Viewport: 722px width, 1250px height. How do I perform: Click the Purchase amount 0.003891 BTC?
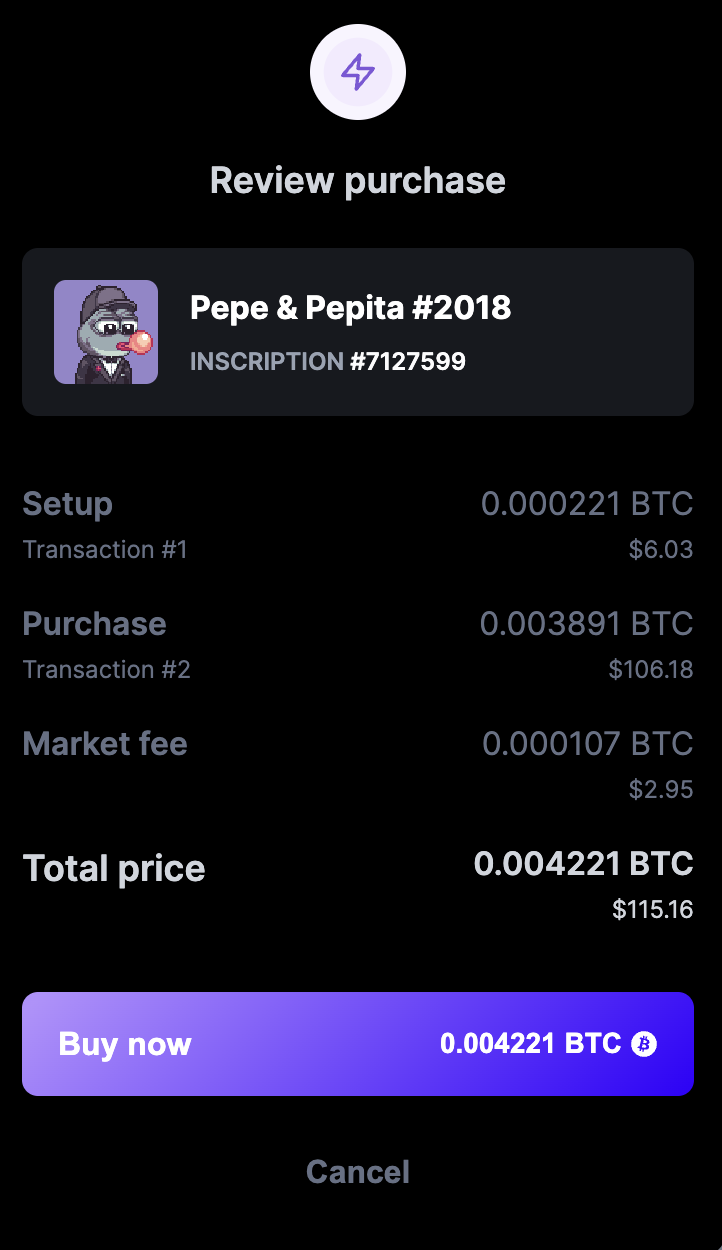coord(586,624)
